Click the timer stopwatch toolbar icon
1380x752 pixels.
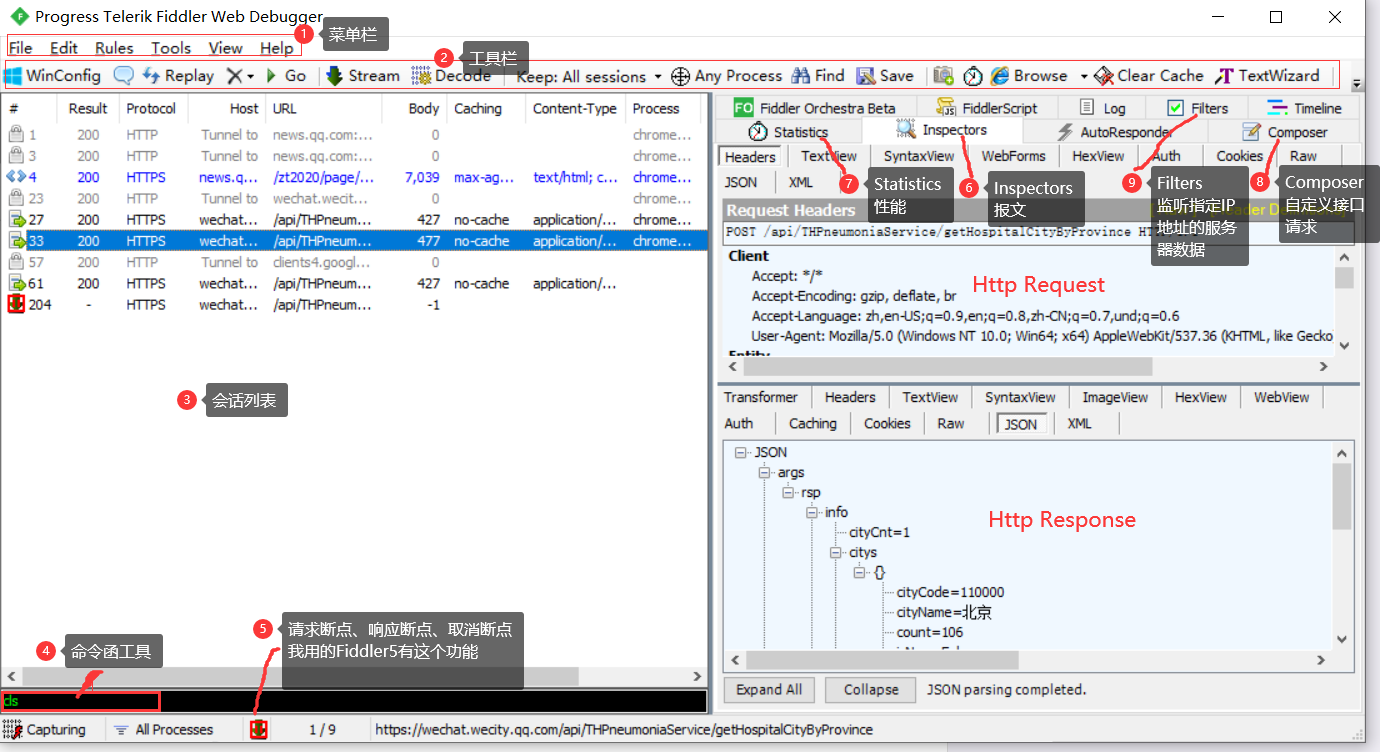coord(973,76)
